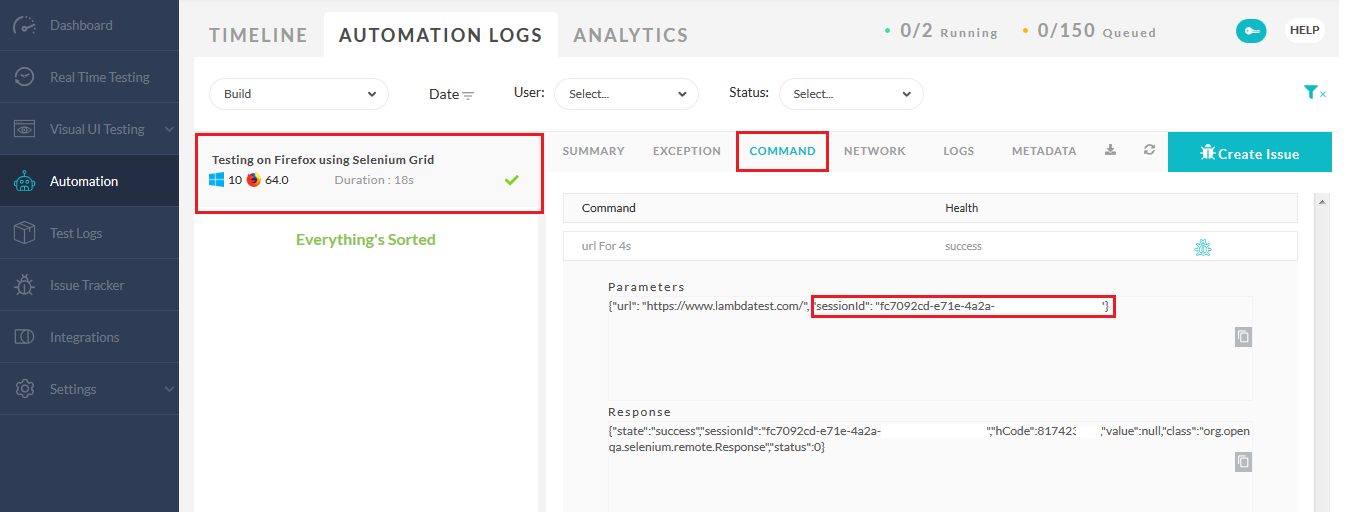Screen dimensions: 1352x512
Task: Copy Response with the copy icon
Action: pos(1243,462)
